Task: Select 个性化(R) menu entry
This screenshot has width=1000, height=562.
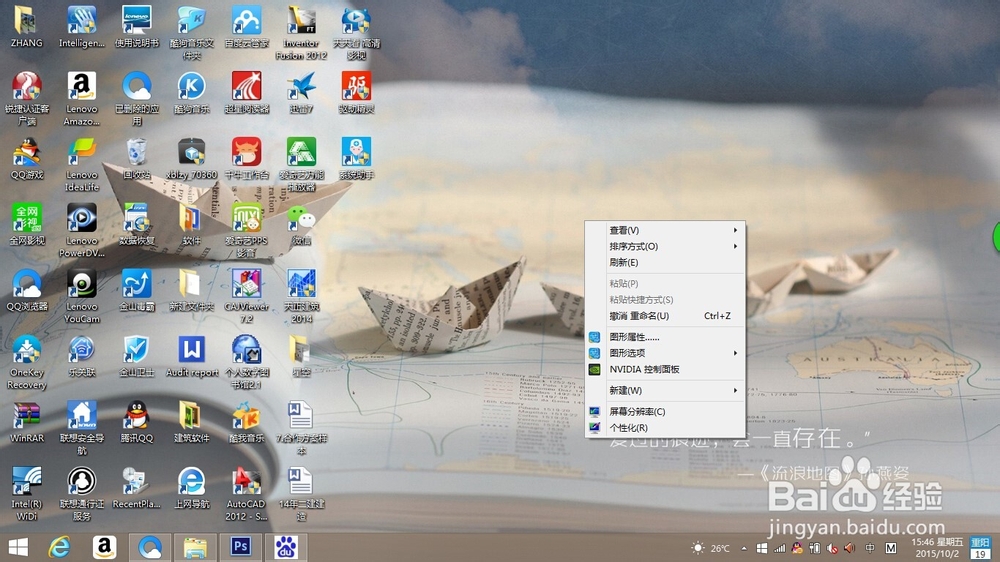Action: pos(665,427)
